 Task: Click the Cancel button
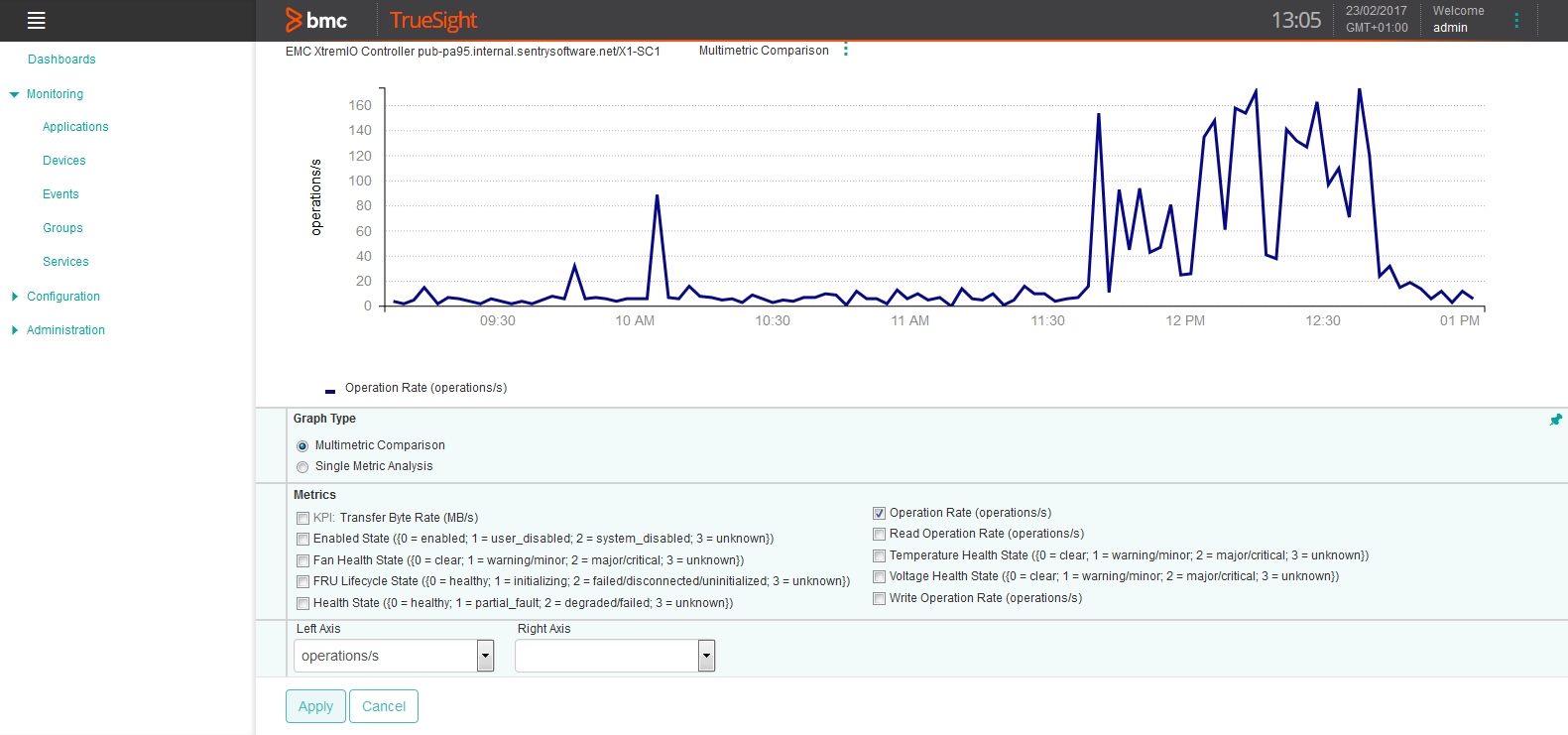click(x=384, y=706)
